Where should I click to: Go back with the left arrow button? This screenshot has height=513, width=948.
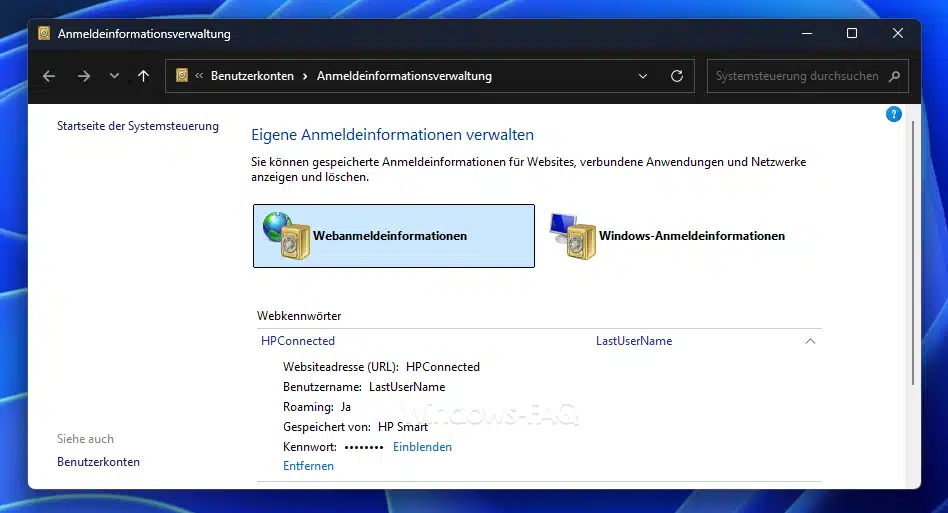49,76
